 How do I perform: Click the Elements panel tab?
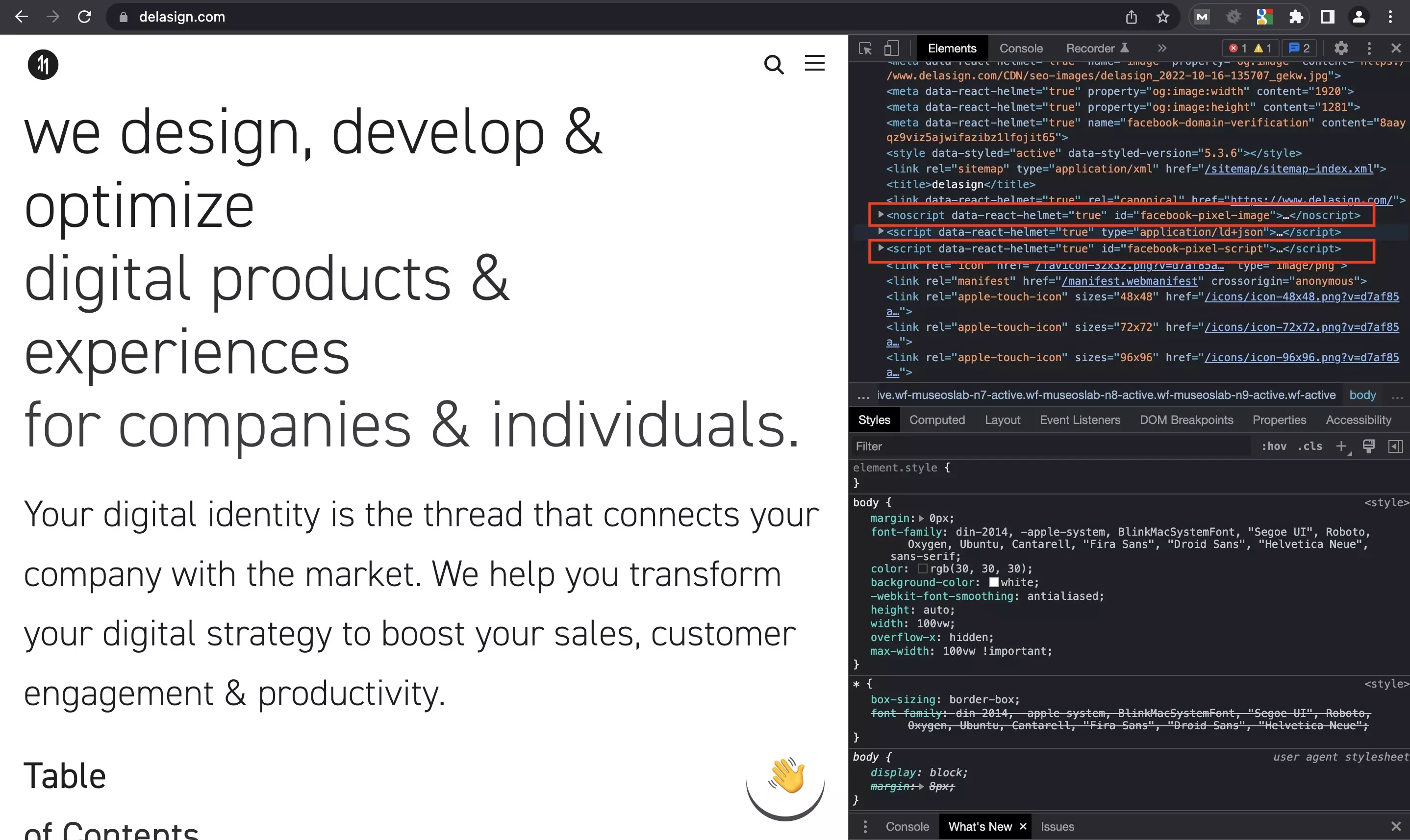(x=952, y=48)
